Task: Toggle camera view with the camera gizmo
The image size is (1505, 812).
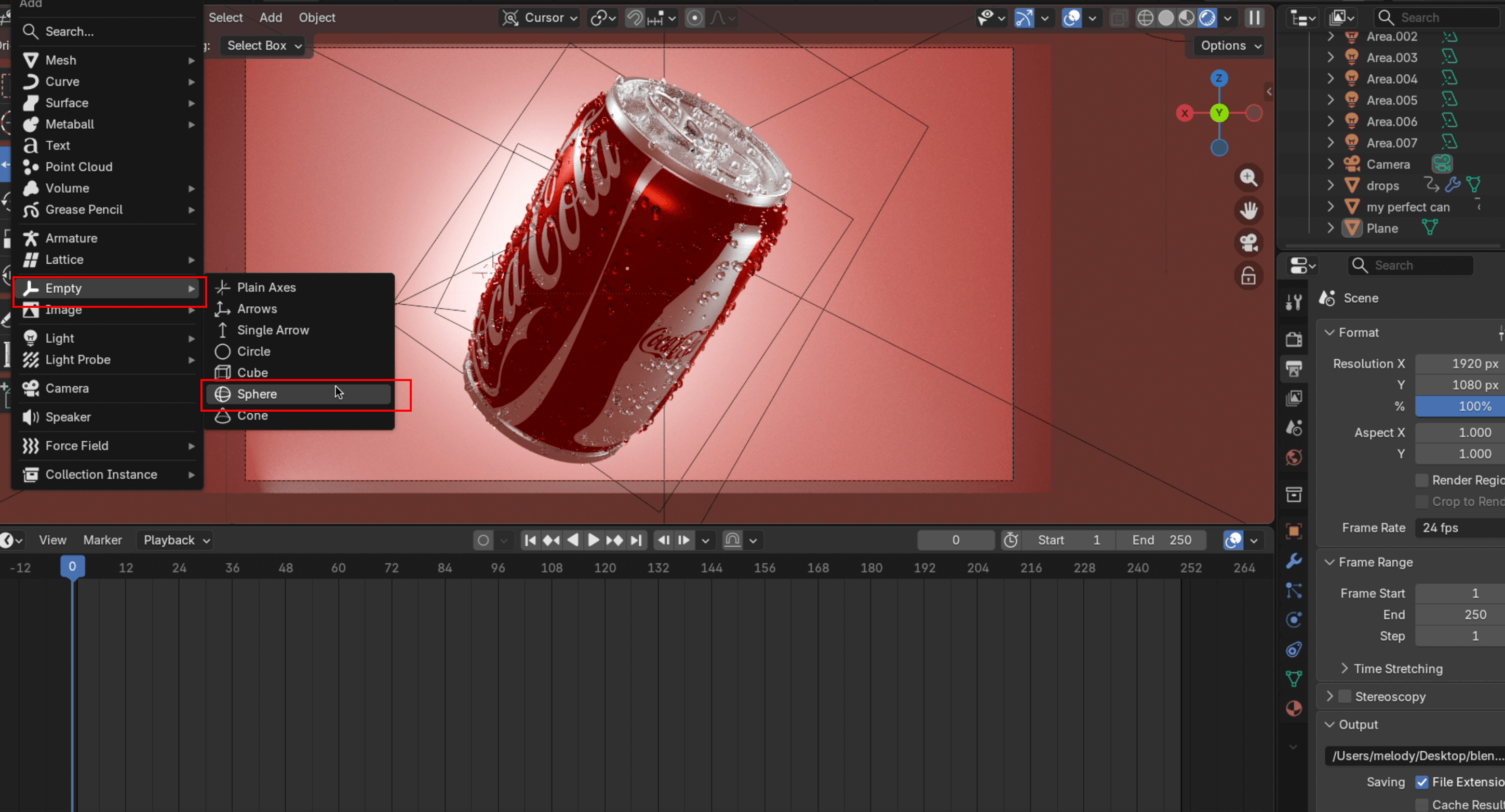Action: 1248,243
